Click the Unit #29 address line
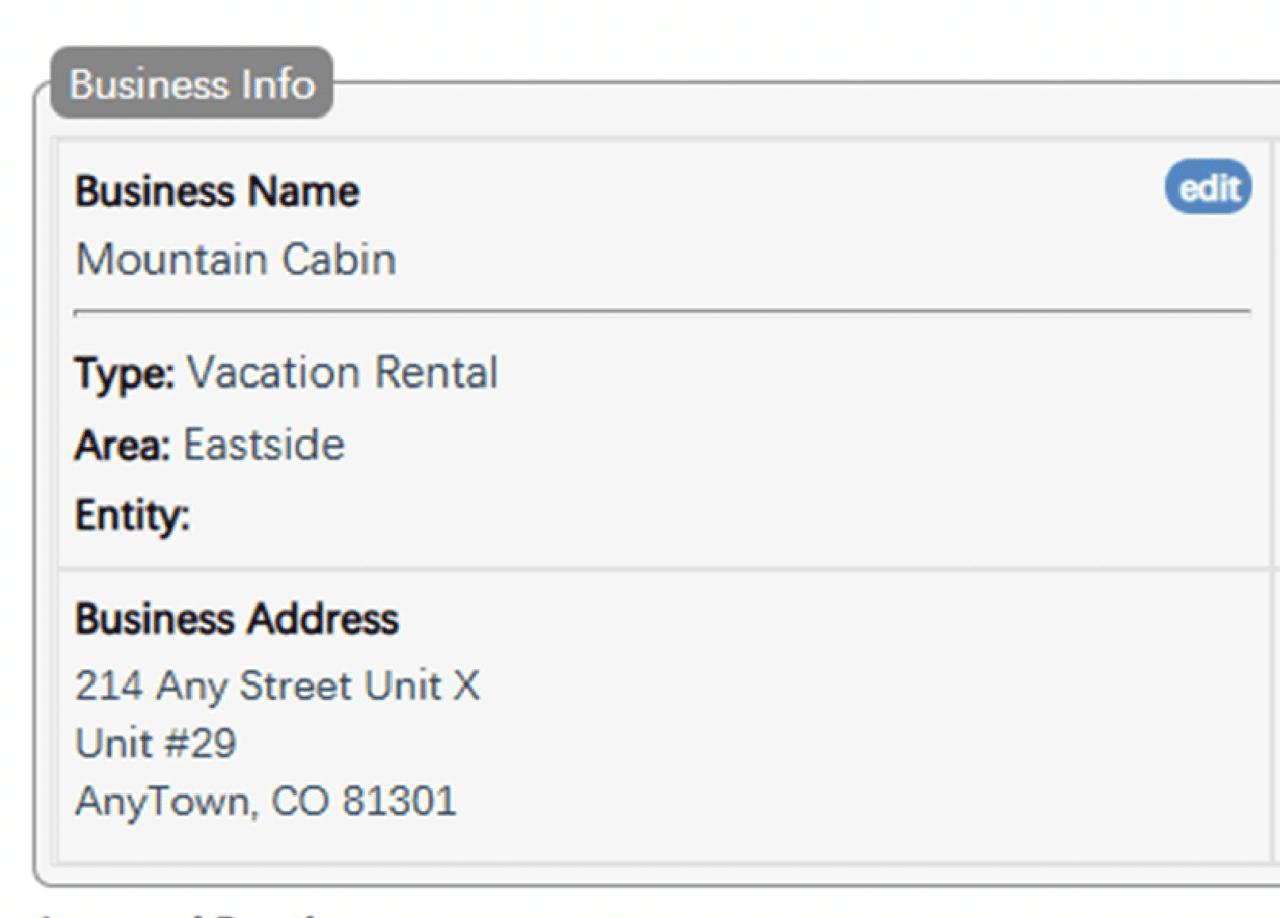This screenshot has height=918, width=1280. coord(156,743)
